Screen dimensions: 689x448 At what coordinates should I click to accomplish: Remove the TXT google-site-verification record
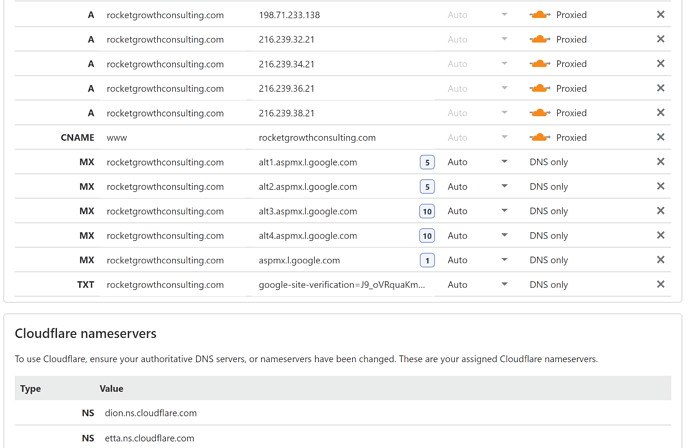660,284
